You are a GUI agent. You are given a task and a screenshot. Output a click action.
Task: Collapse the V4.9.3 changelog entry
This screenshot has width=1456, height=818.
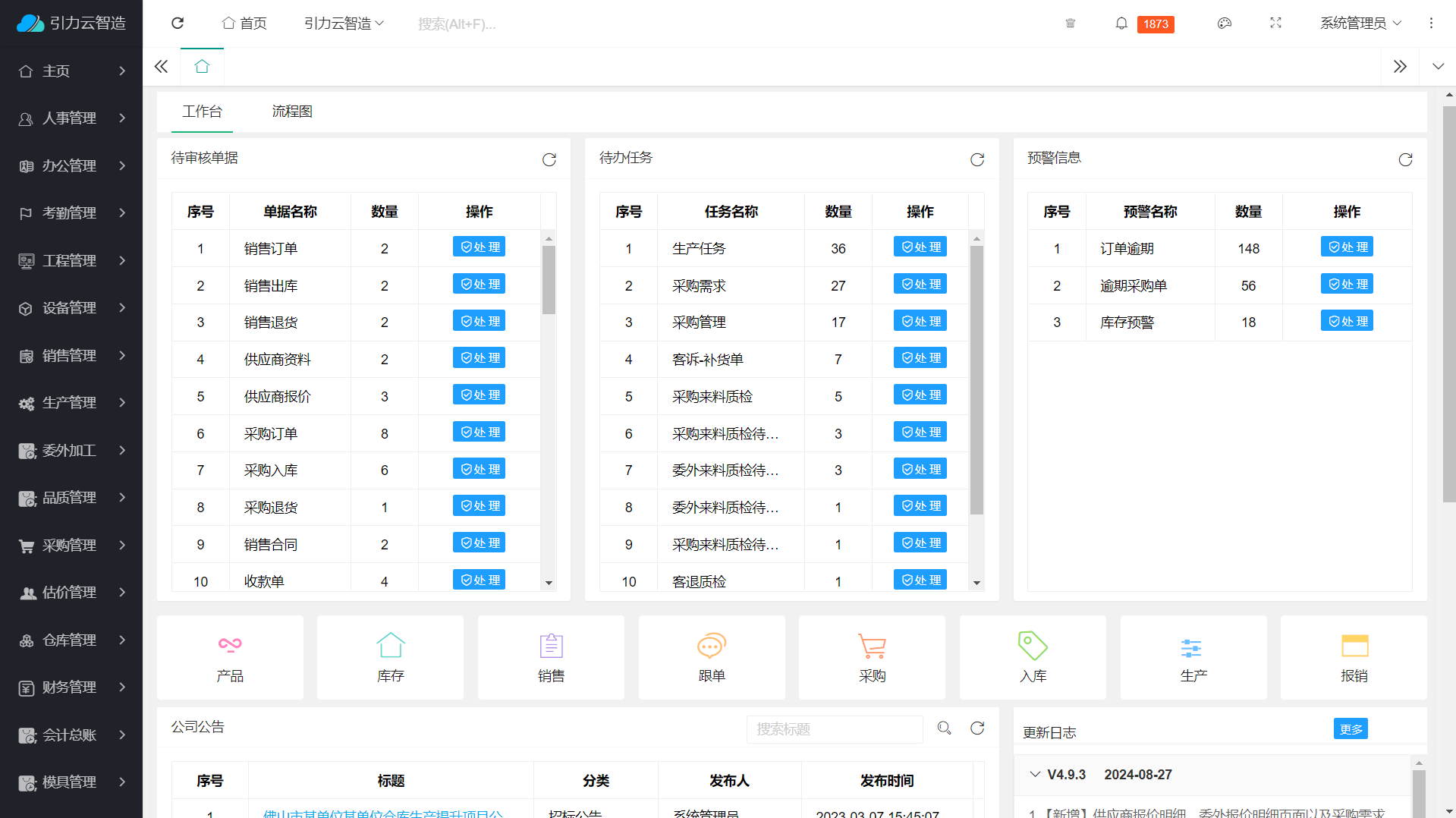(1035, 773)
